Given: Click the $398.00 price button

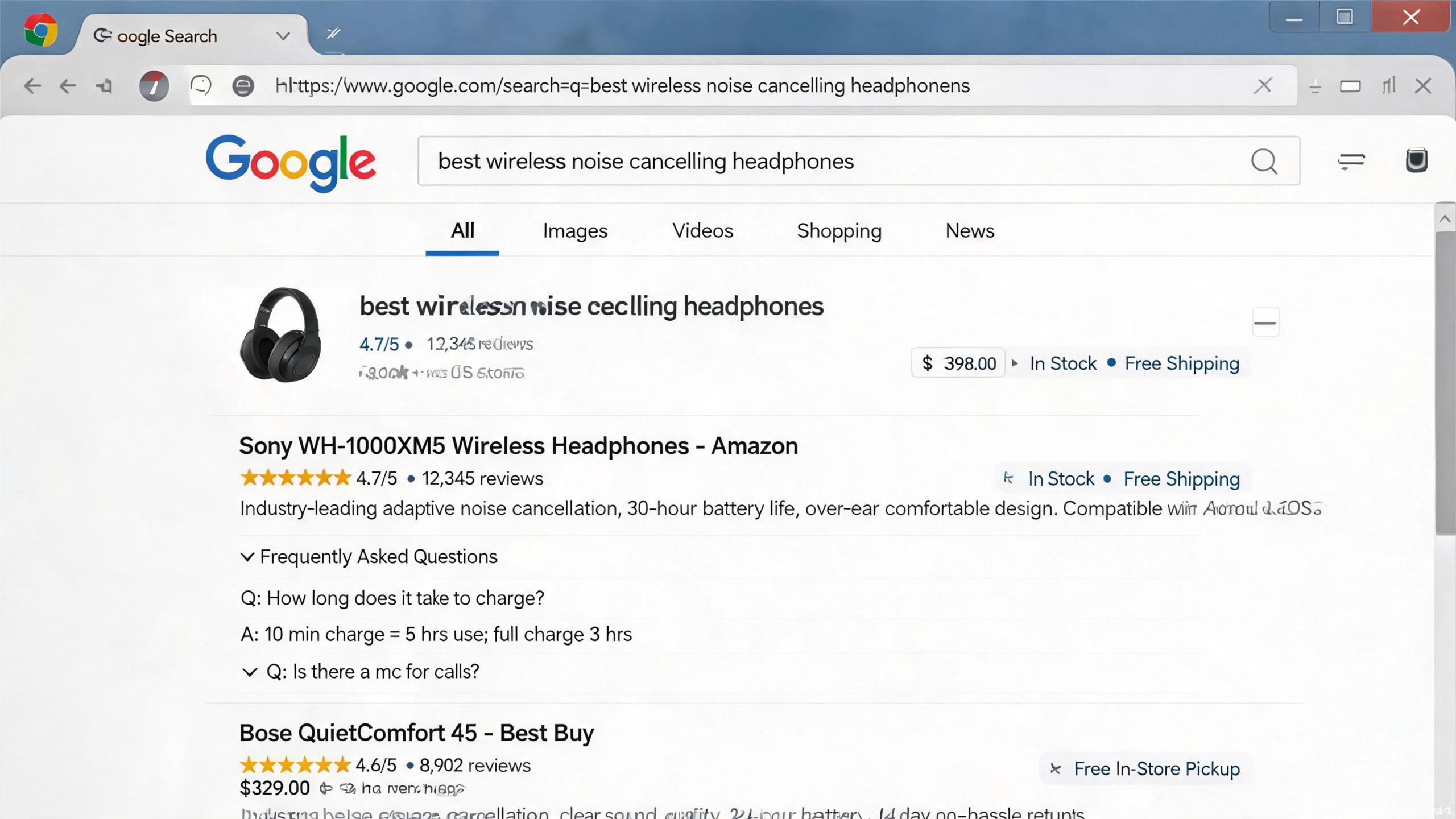Looking at the screenshot, I should 958,363.
